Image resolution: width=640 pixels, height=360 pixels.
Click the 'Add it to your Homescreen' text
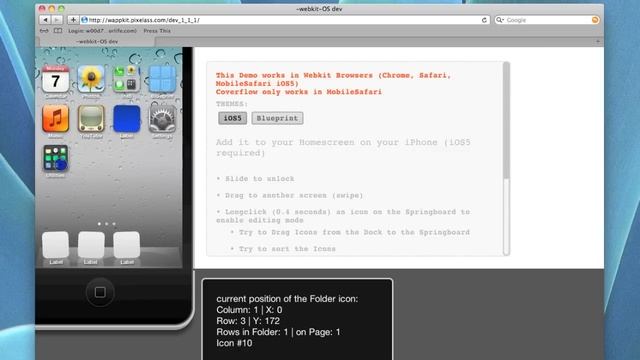click(343, 148)
